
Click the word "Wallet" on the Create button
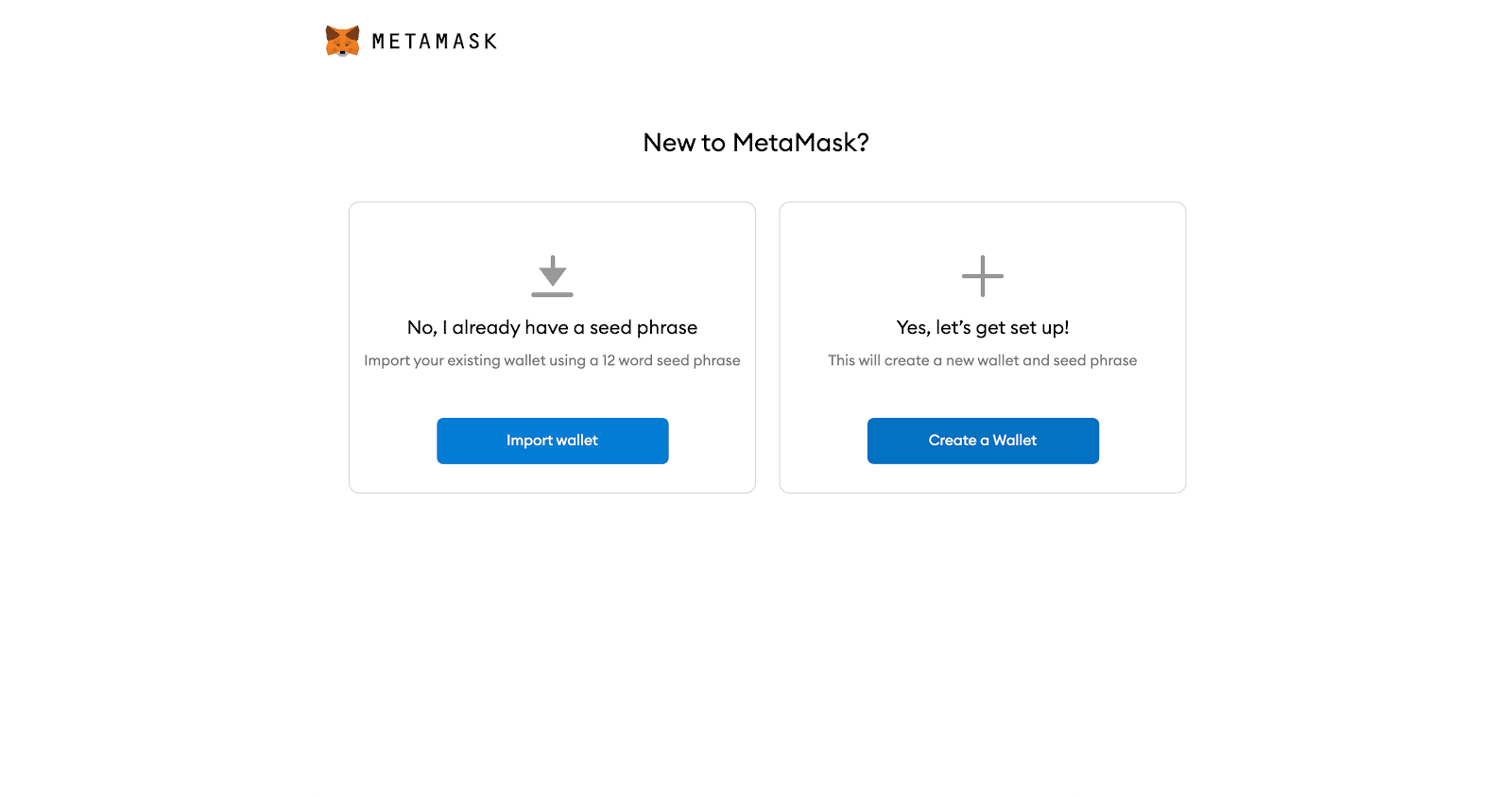1015,441
